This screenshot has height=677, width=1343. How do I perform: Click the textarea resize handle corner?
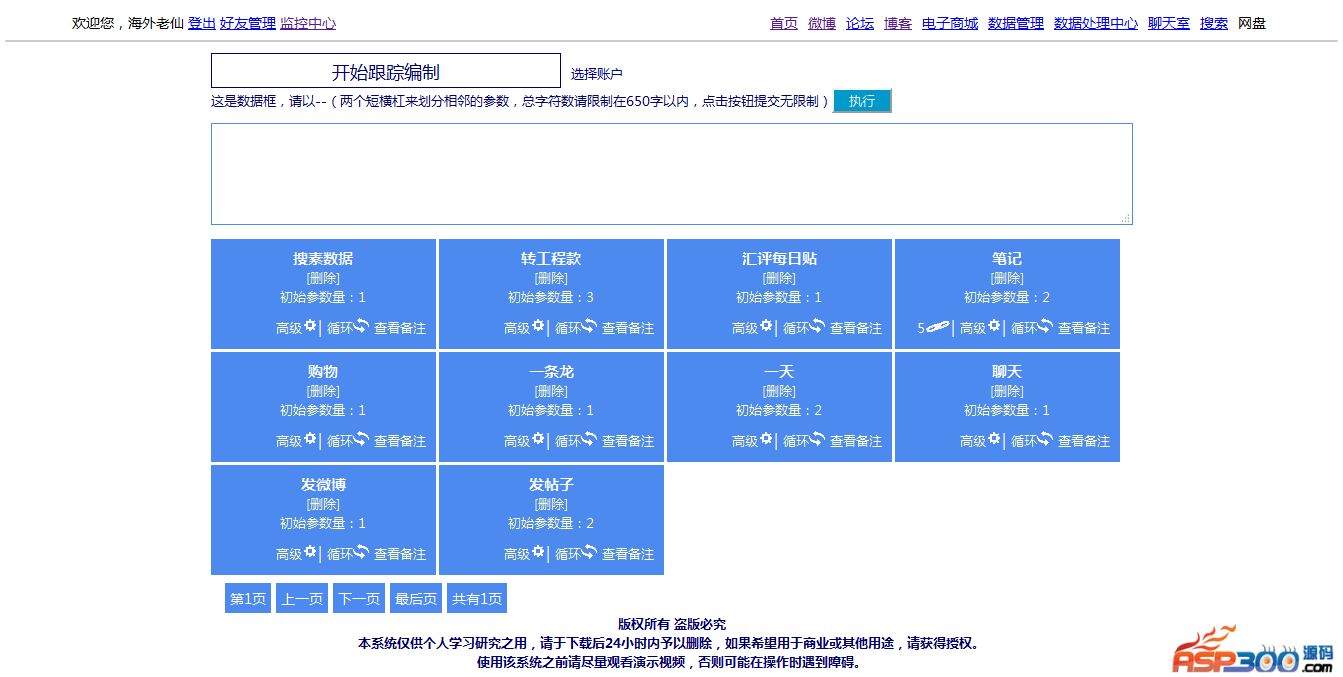[1126, 218]
